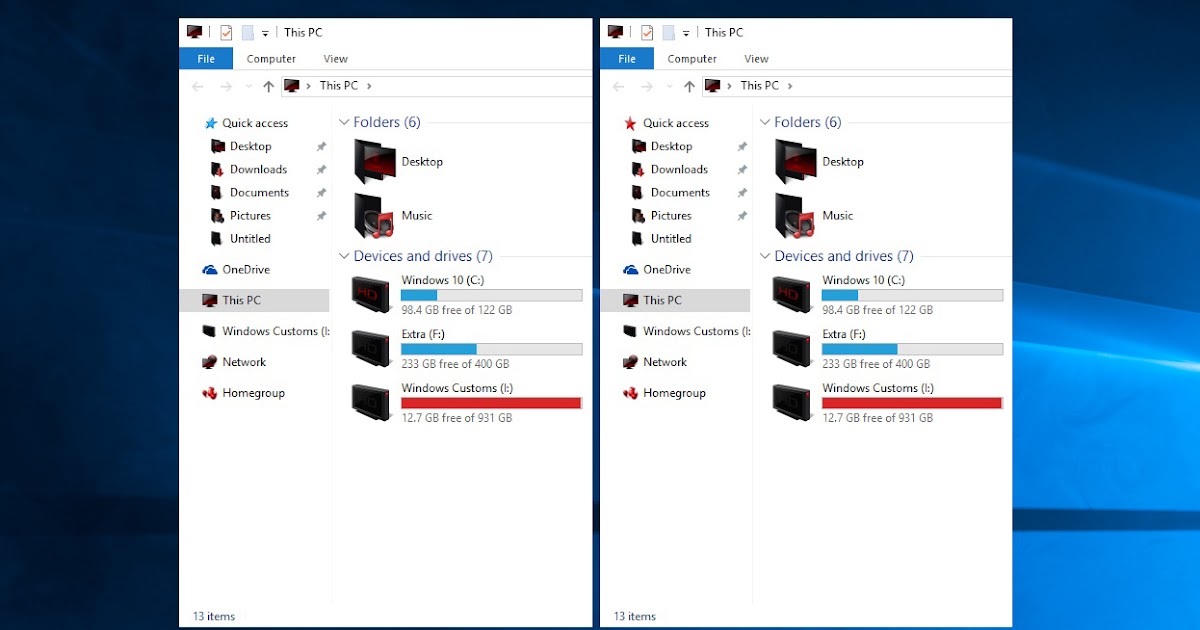
Task: Click New folder toolbar icon in right window
Action: click(x=669, y=32)
